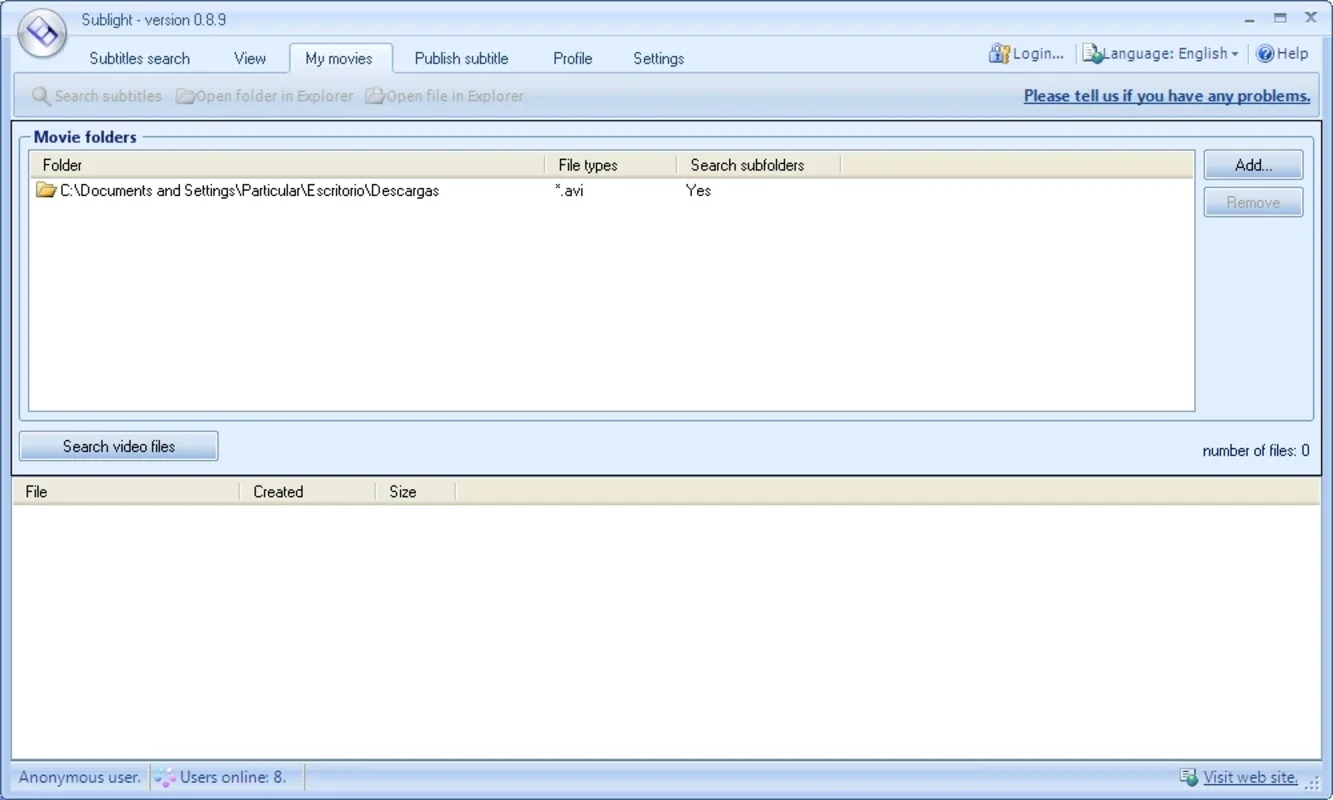This screenshot has width=1333, height=800.
Task: Open the Profile tab
Action: [573, 58]
